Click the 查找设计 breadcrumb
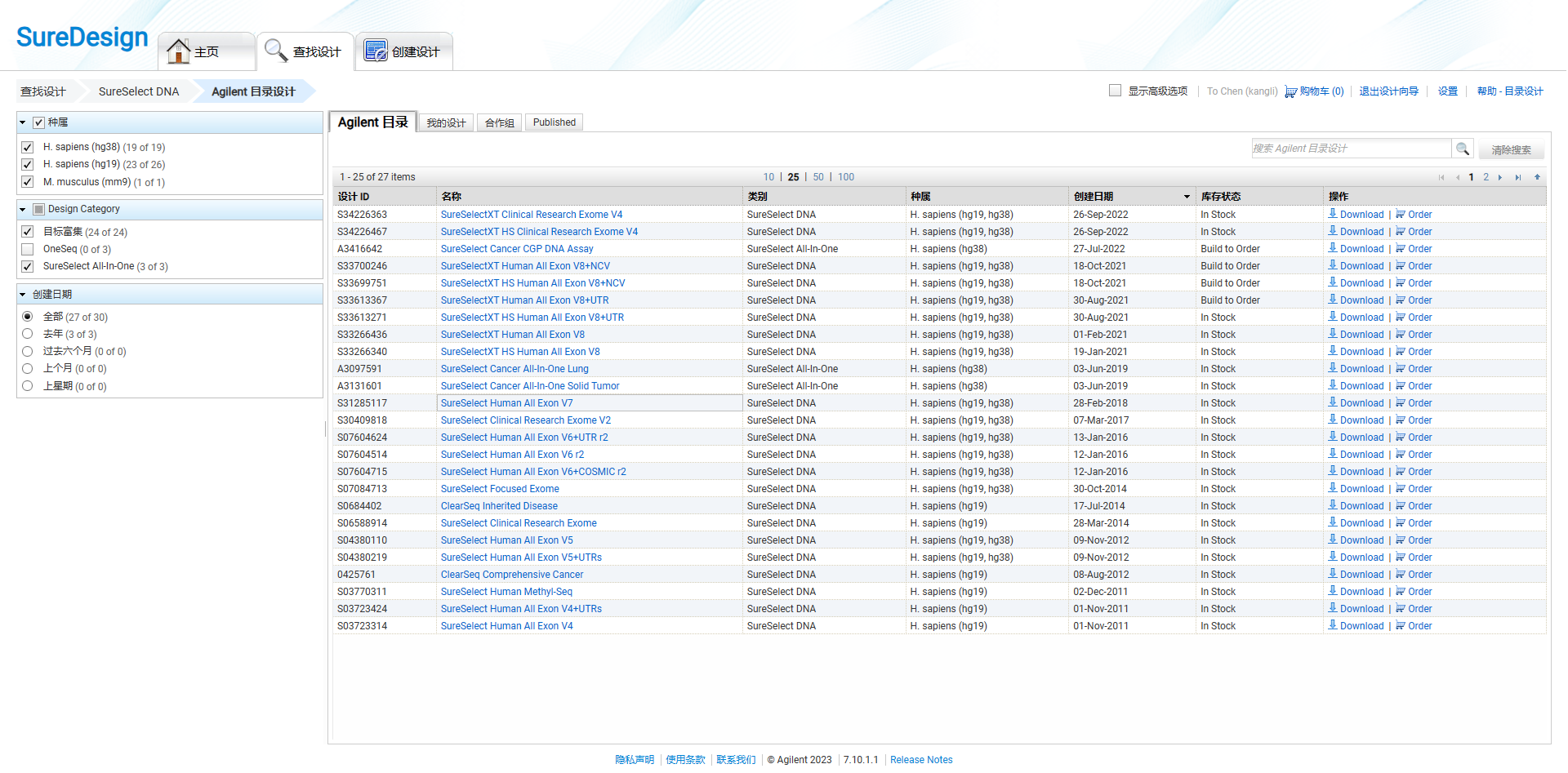This screenshot has height=773, width=1568. point(43,91)
